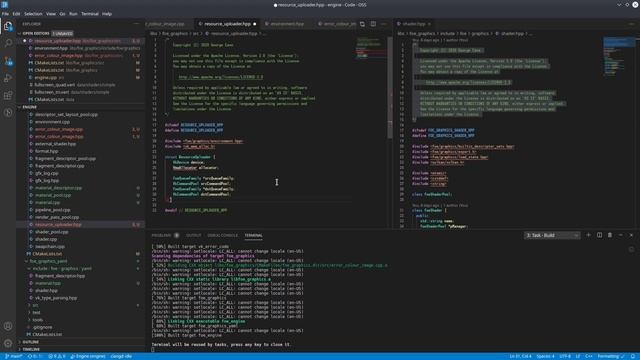Image resolution: width=640 pixels, height=360 pixels.
Task: Open the terminal selector Task - Build dropdown
Action: click(552, 235)
